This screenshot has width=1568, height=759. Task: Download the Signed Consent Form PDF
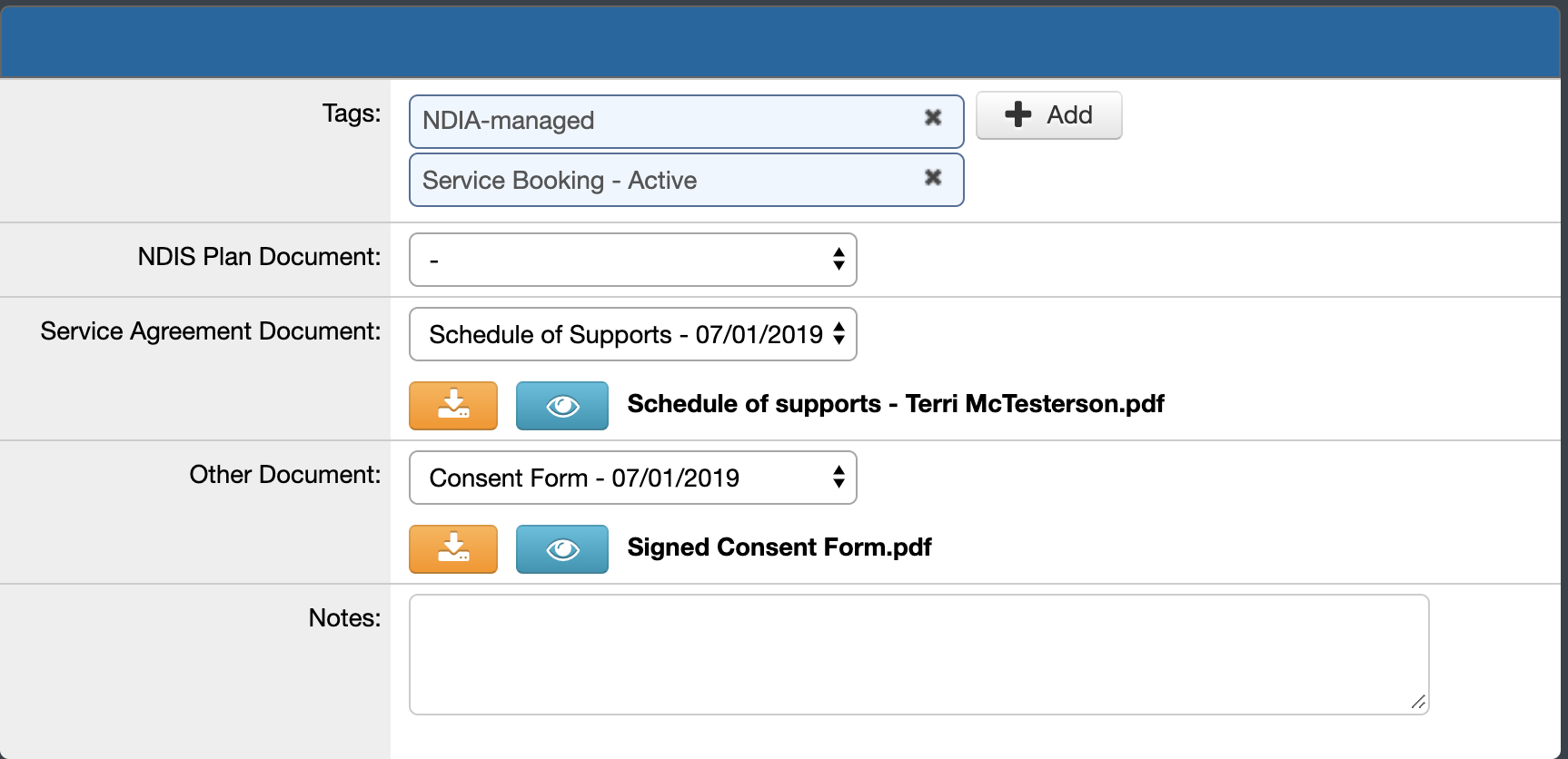tap(452, 549)
